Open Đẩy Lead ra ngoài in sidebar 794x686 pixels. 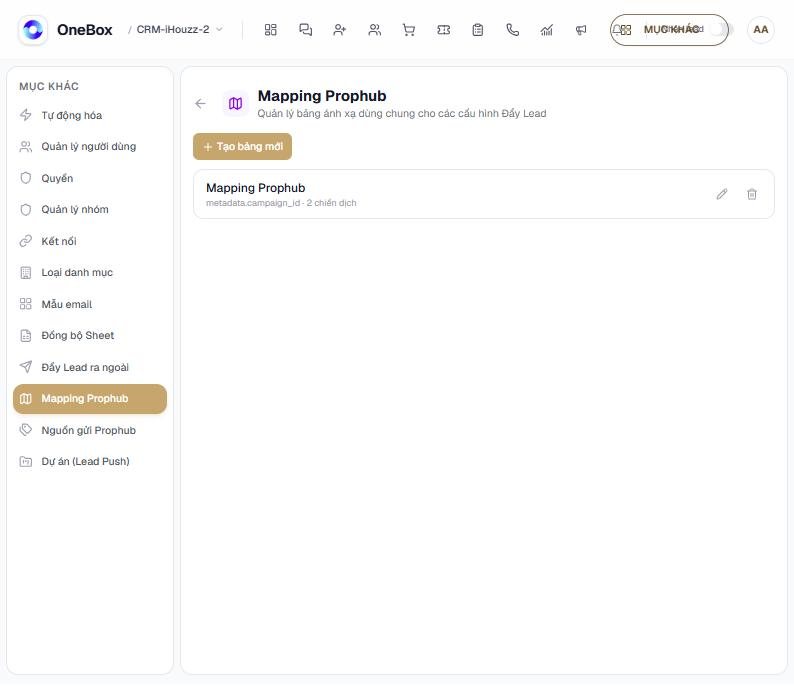click(x=90, y=367)
